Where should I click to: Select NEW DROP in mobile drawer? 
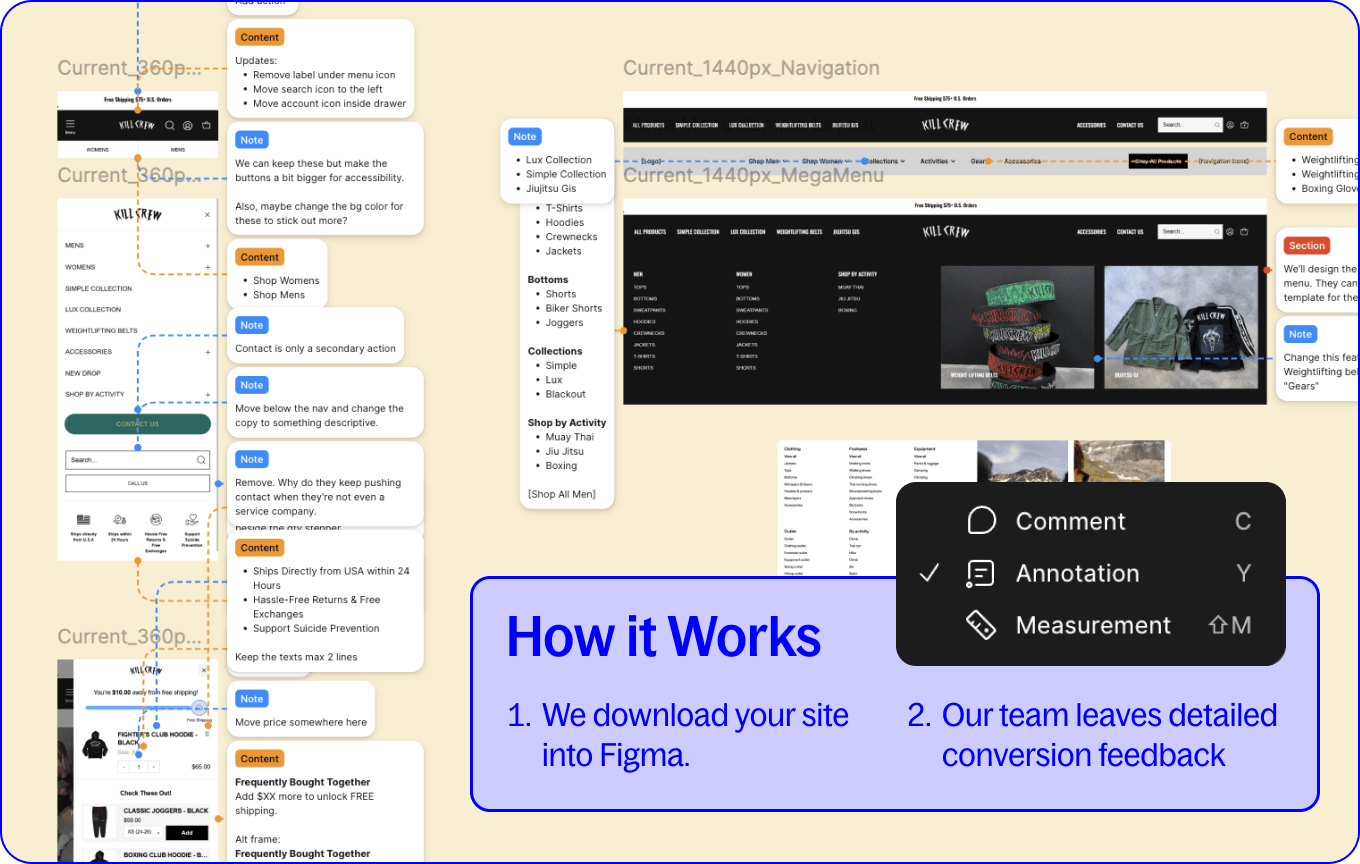point(83,373)
